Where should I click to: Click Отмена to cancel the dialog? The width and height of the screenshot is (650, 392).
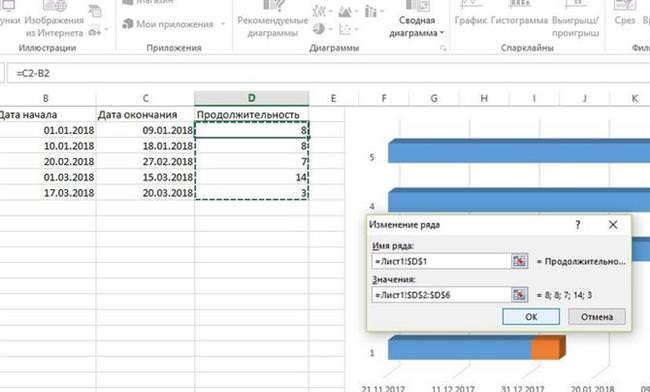point(597,317)
